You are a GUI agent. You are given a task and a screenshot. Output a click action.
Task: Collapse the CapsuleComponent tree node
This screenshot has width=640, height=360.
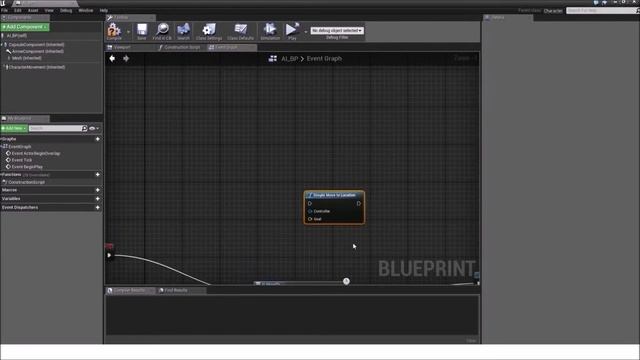point(2,44)
